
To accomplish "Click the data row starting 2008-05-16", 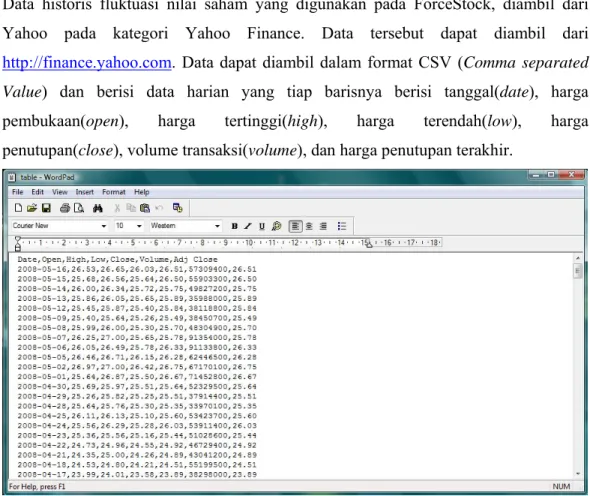I will tap(137, 269).
